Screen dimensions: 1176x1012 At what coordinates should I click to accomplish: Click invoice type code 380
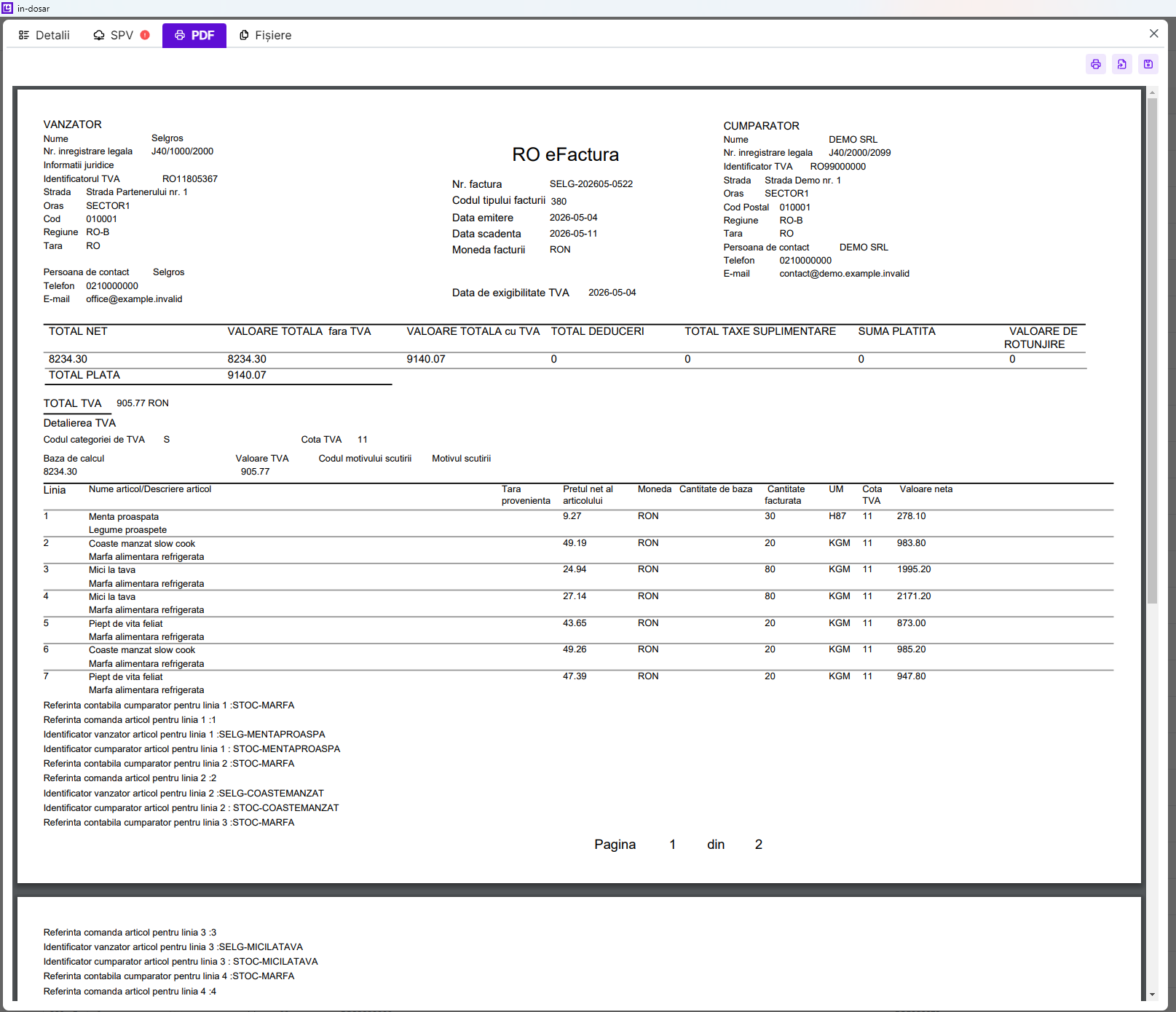(x=559, y=202)
